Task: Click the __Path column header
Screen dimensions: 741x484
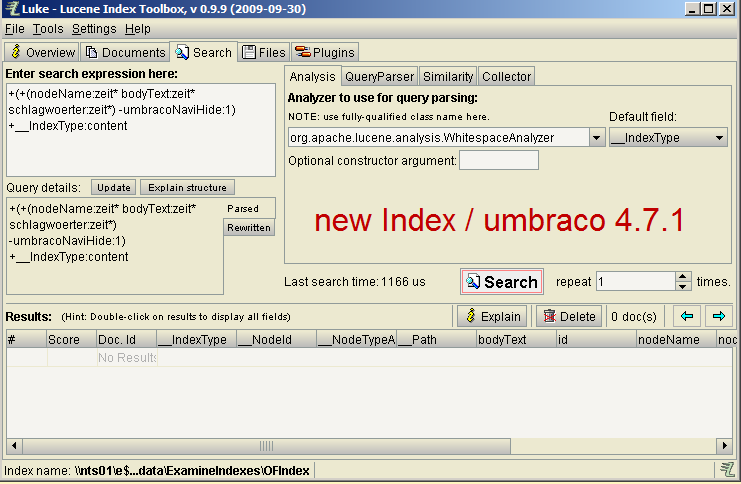Action: coord(436,339)
